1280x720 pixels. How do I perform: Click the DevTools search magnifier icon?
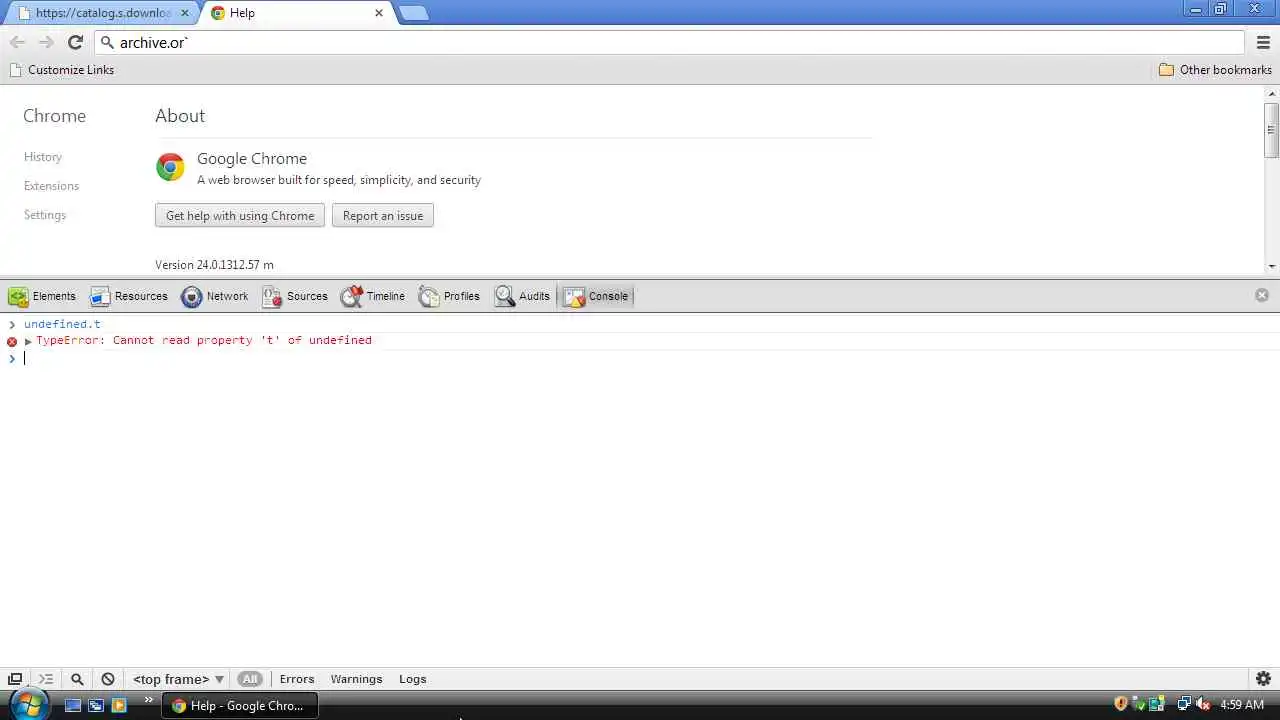click(x=77, y=679)
